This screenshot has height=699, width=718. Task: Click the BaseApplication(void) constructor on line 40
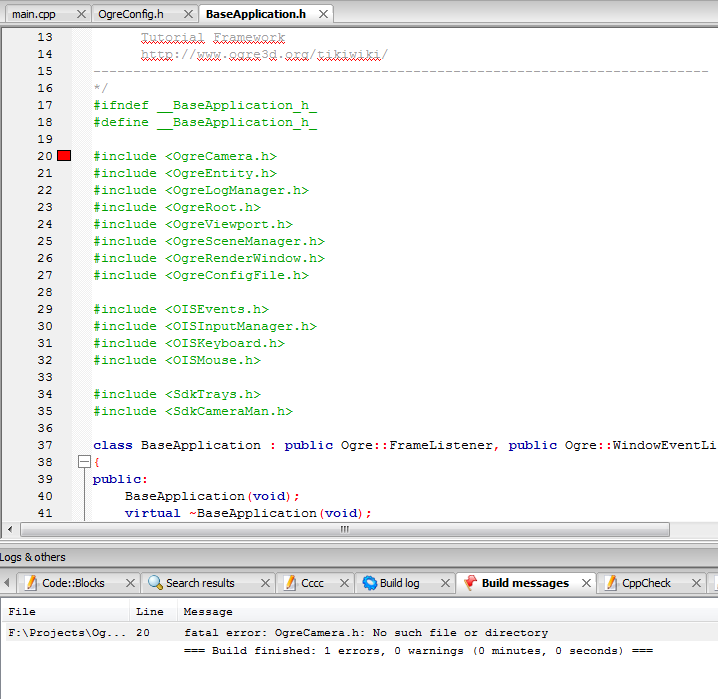click(212, 496)
